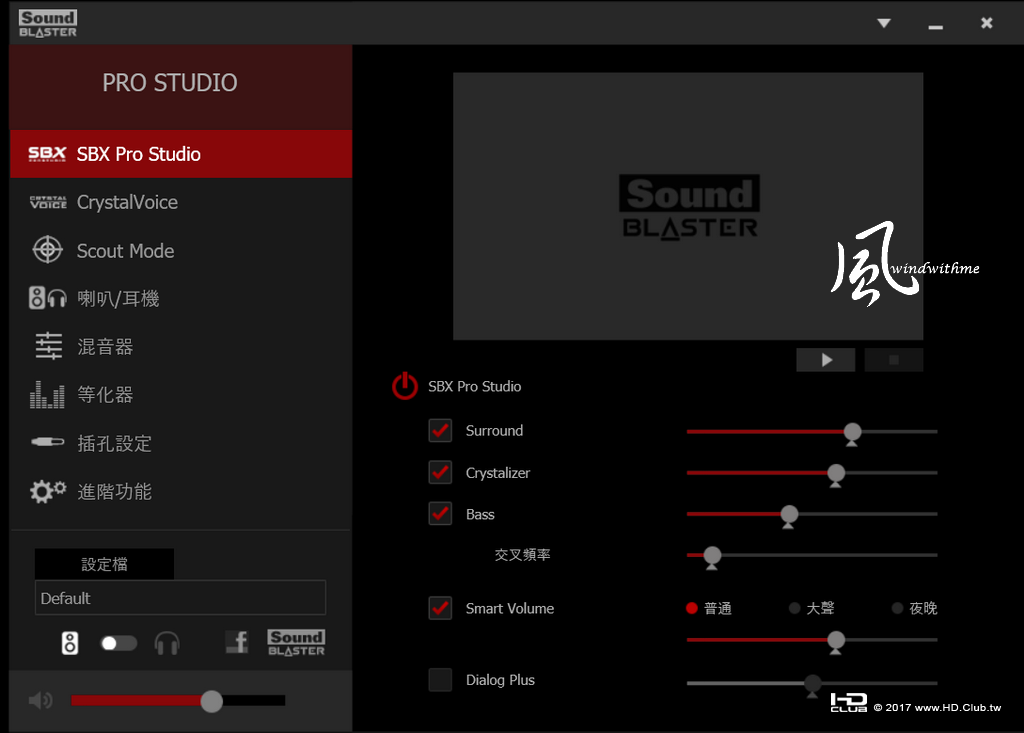The height and width of the screenshot is (733, 1024).
Task: Open the 進階功能 advanced settings
Action: [x=114, y=491]
